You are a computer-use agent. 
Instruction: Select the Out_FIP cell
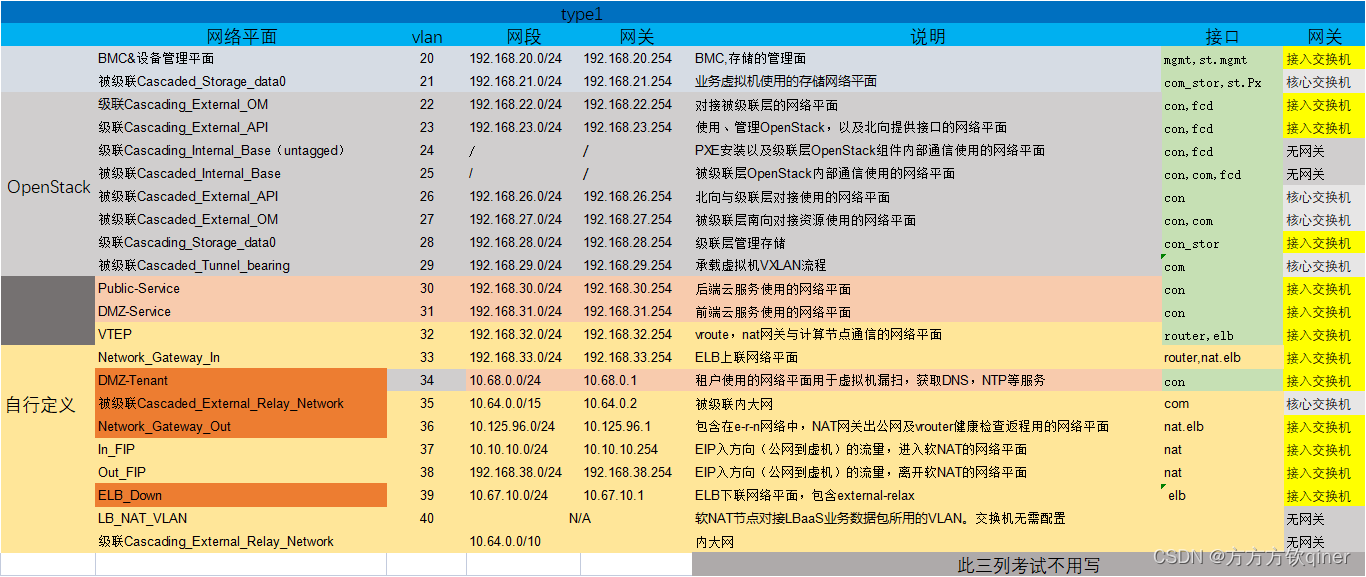coord(242,473)
